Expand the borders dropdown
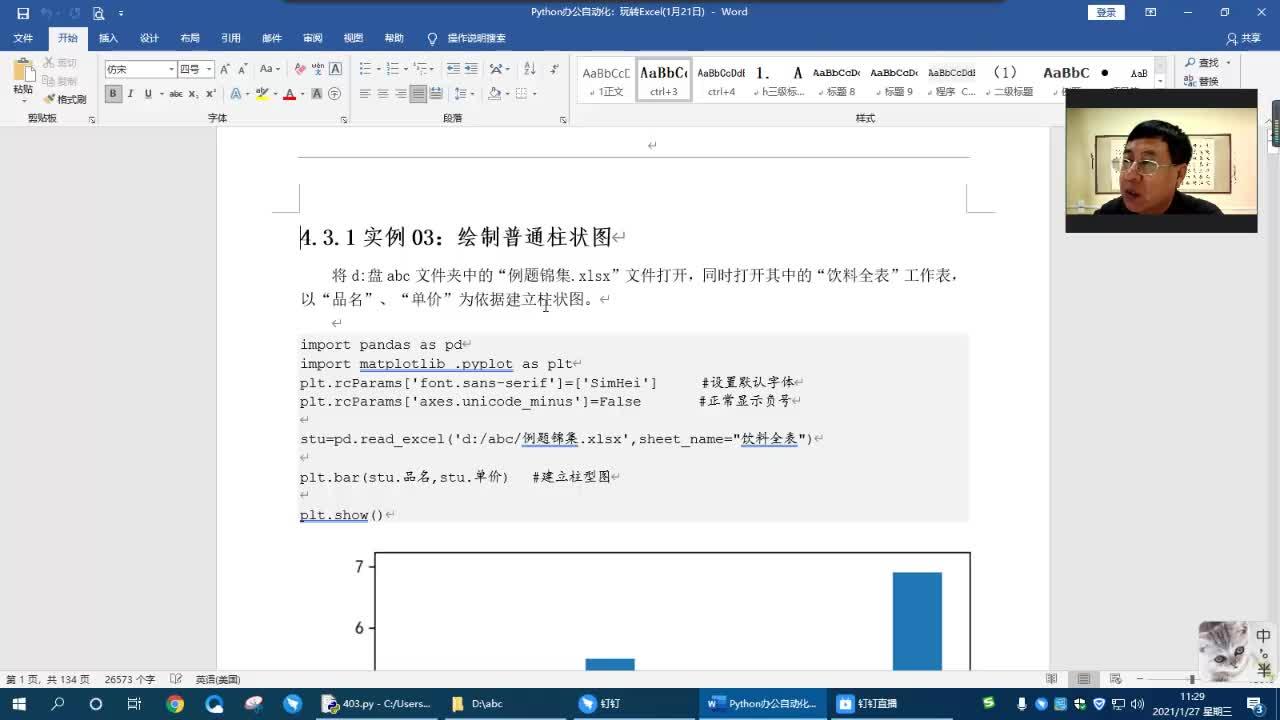Image resolution: width=1280 pixels, height=720 pixels. click(535, 94)
